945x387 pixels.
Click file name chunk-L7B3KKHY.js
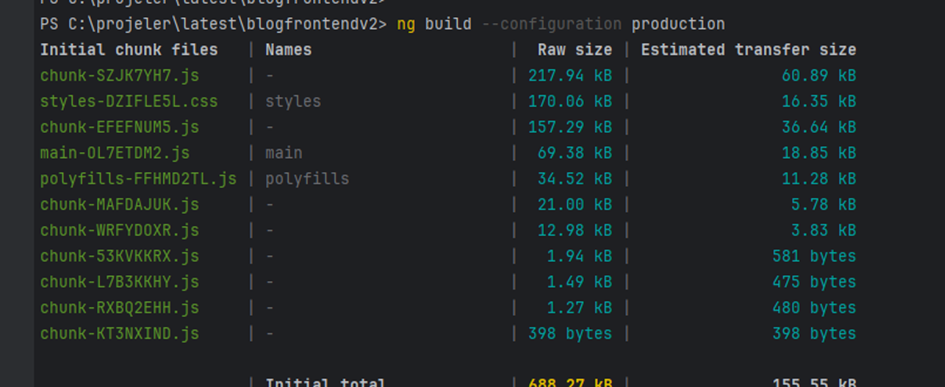(x=119, y=282)
